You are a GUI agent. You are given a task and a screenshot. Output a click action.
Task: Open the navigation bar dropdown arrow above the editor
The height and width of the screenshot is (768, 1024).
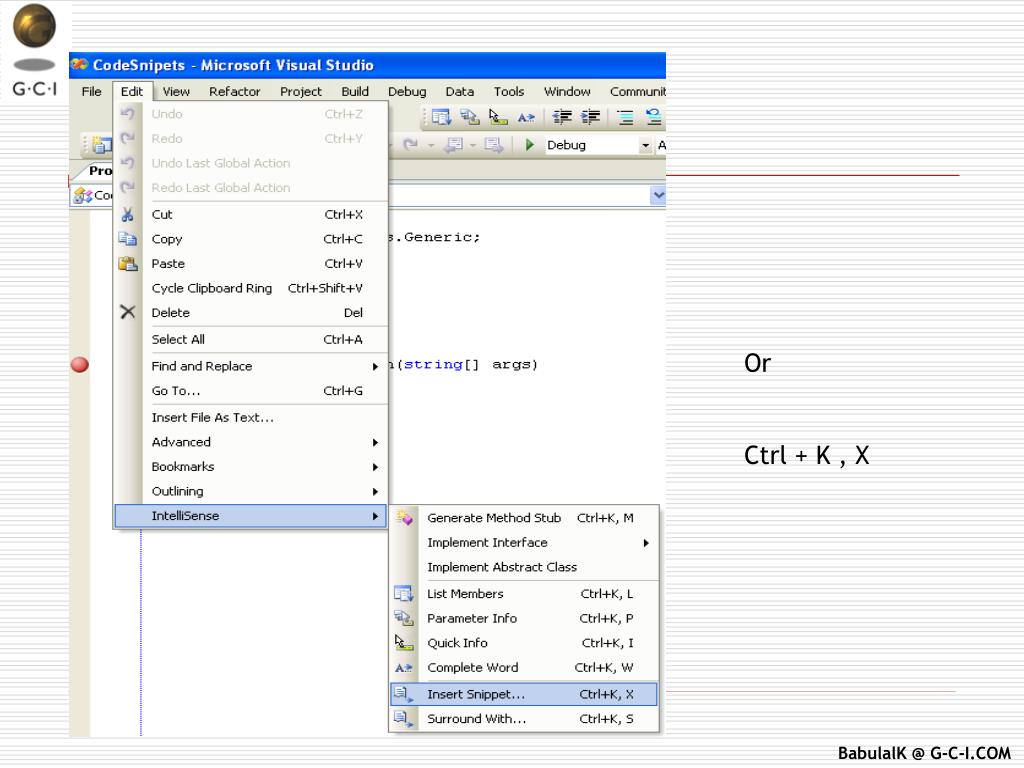click(658, 195)
